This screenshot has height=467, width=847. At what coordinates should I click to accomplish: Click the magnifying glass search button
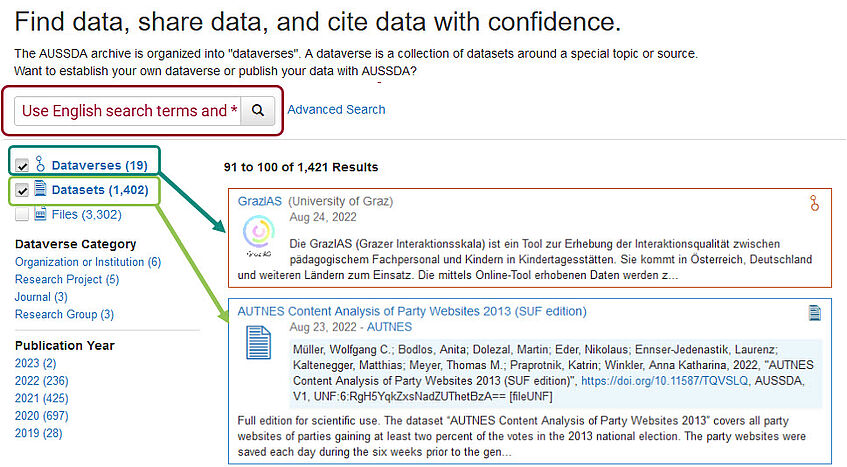point(258,111)
